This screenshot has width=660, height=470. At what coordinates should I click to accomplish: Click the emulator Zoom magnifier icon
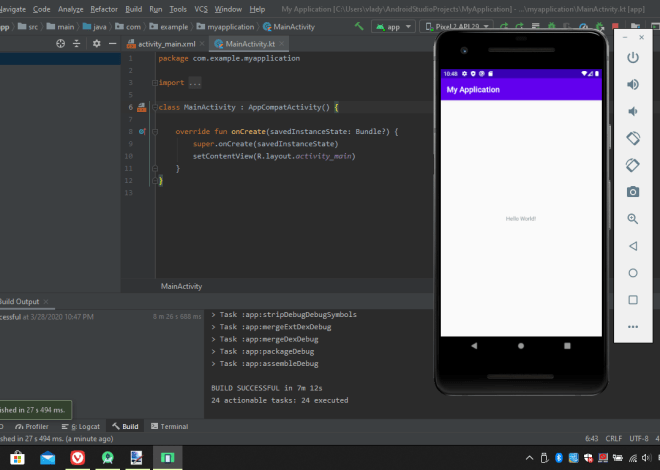[x=633, y=219]
